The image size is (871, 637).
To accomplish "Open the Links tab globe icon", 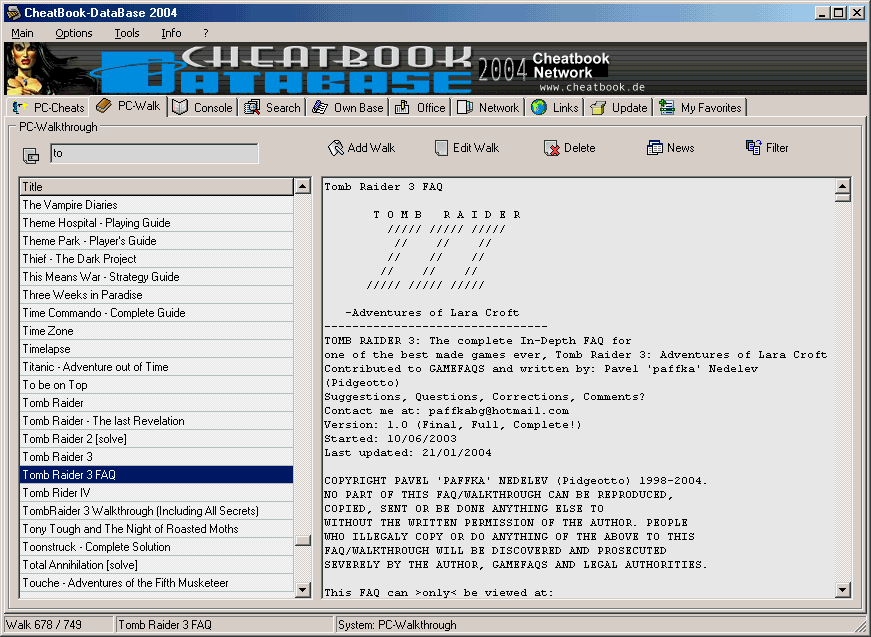I will 539,108.
